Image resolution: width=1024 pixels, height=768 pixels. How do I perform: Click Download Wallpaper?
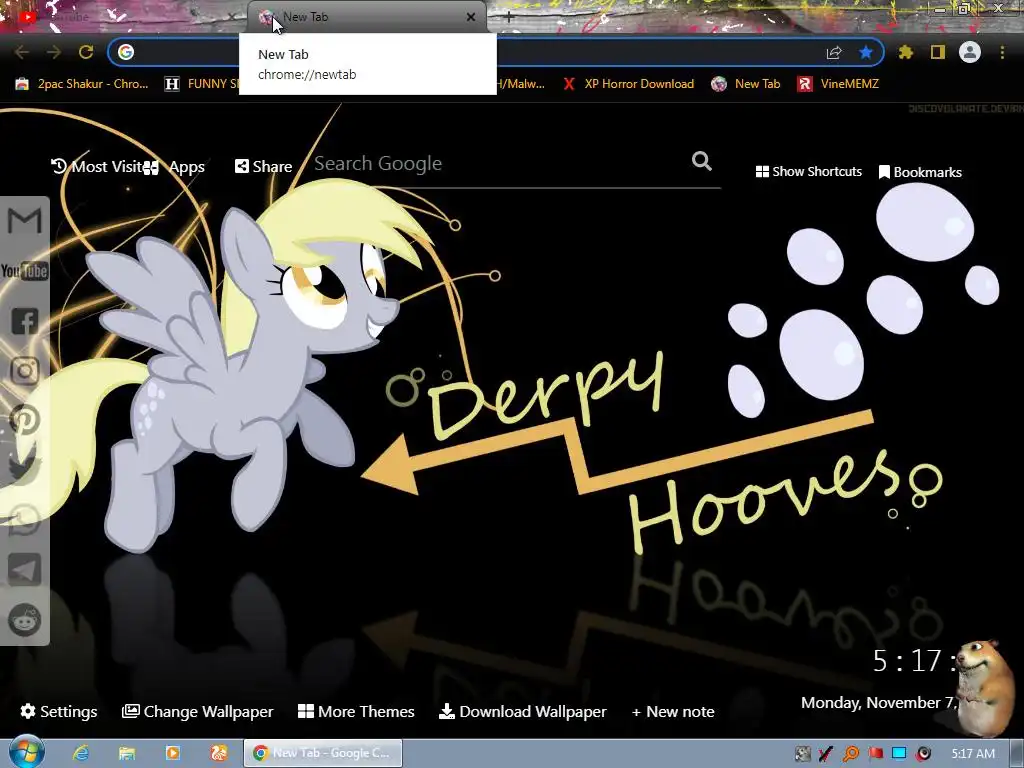(x=522, y=711)
